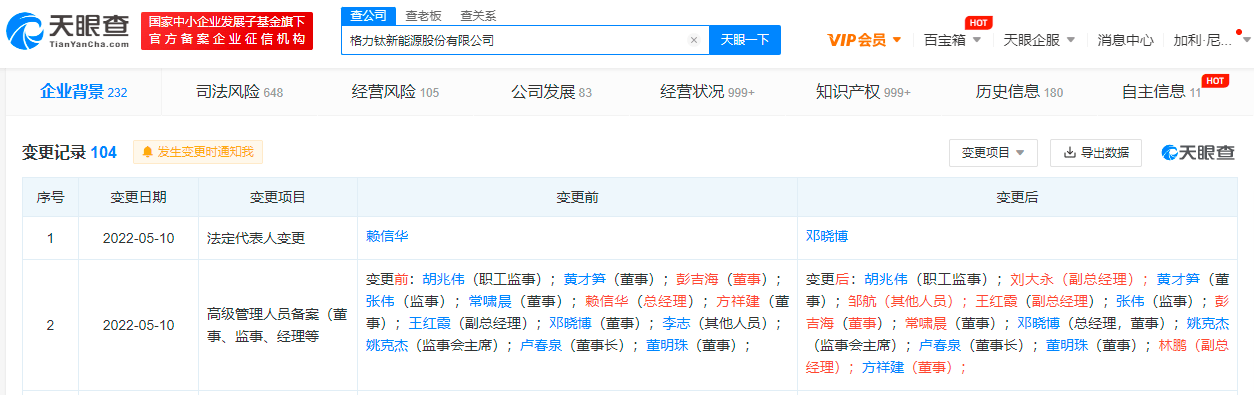Open 卢春泉 in row 2 变更前 column

coord(542,345)
